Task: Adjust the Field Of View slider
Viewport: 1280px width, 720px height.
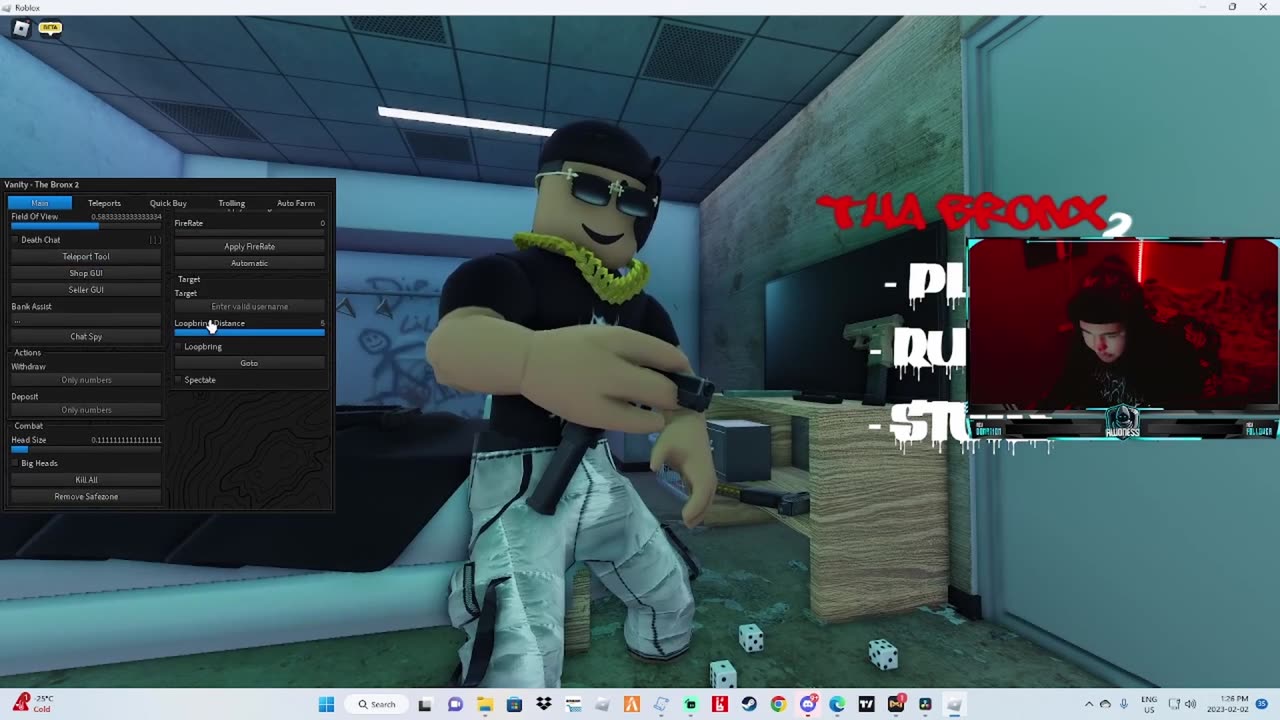Action: (x=86, y=226)
